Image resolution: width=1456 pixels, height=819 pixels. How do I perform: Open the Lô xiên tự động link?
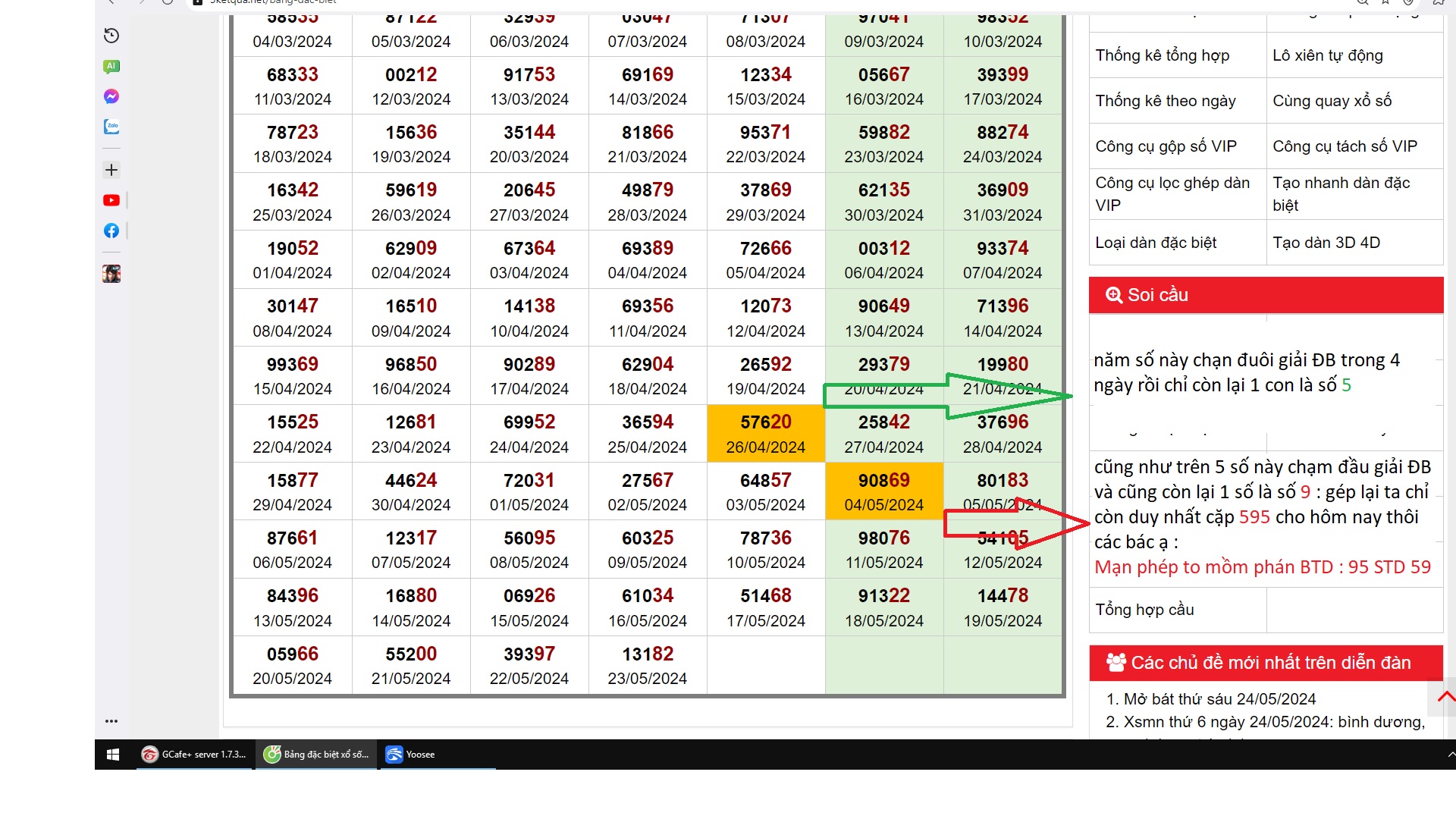1327,55
